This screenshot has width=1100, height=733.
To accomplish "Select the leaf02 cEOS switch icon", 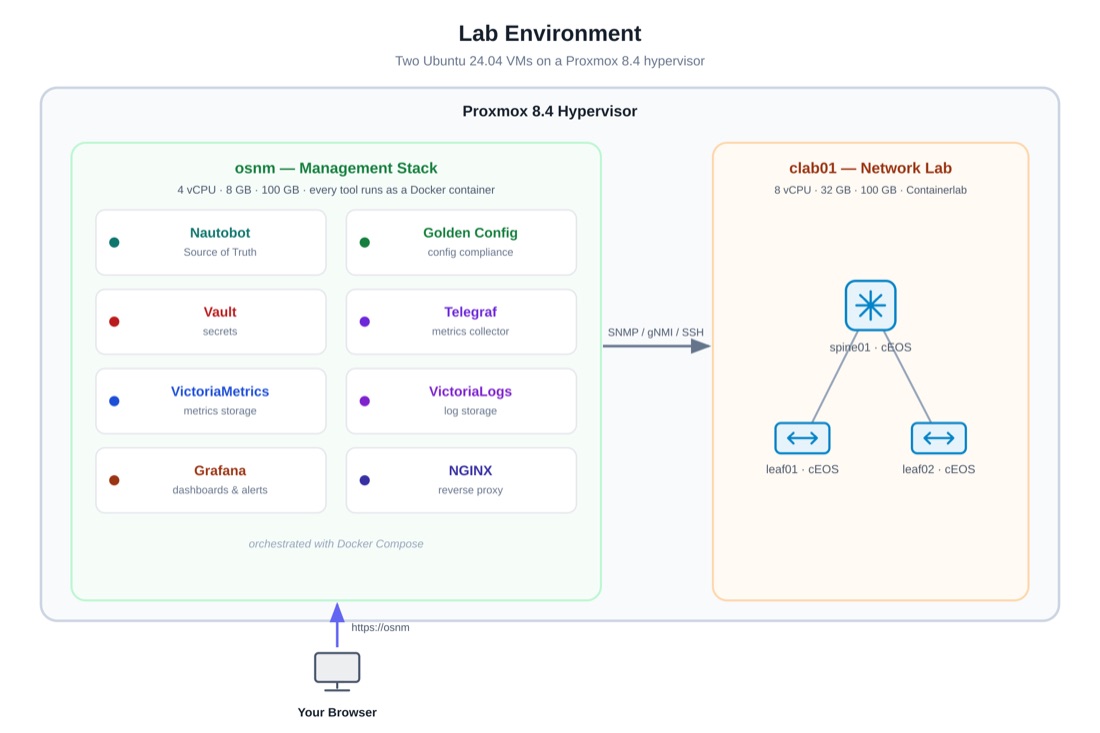I will coord(938,438).
